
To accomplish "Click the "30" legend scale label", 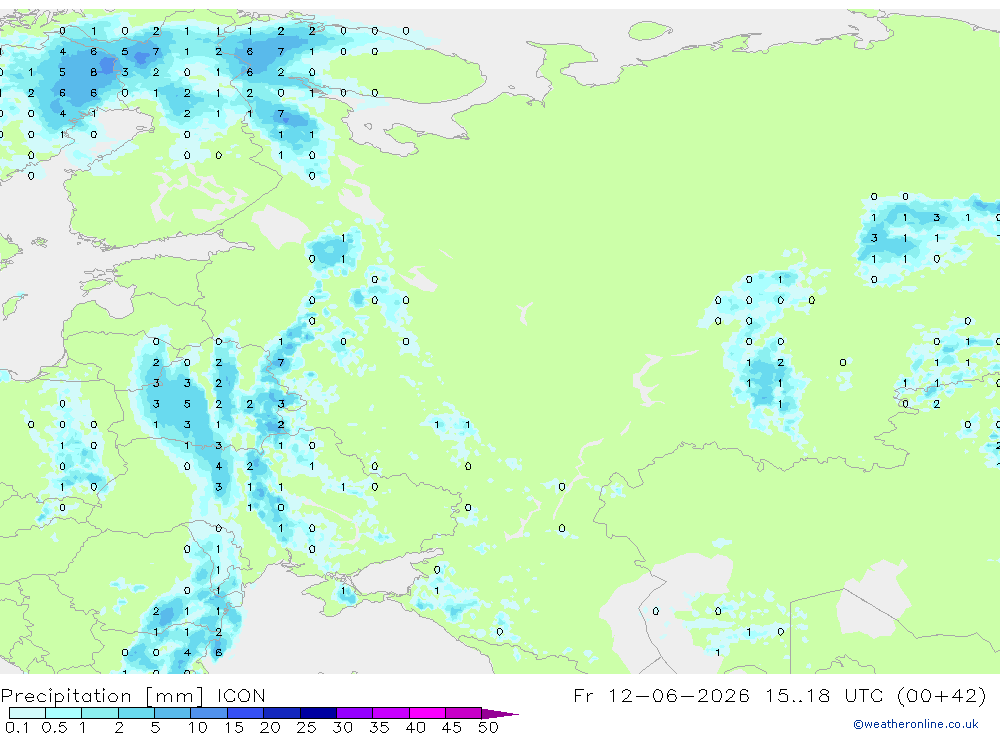I will [343, 727].
